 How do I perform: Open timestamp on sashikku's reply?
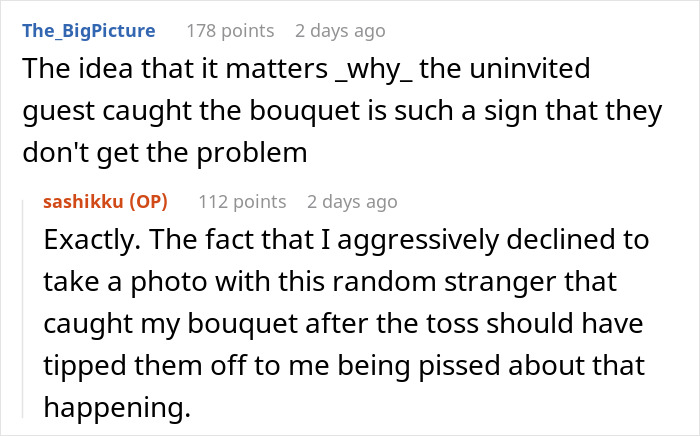352,202
